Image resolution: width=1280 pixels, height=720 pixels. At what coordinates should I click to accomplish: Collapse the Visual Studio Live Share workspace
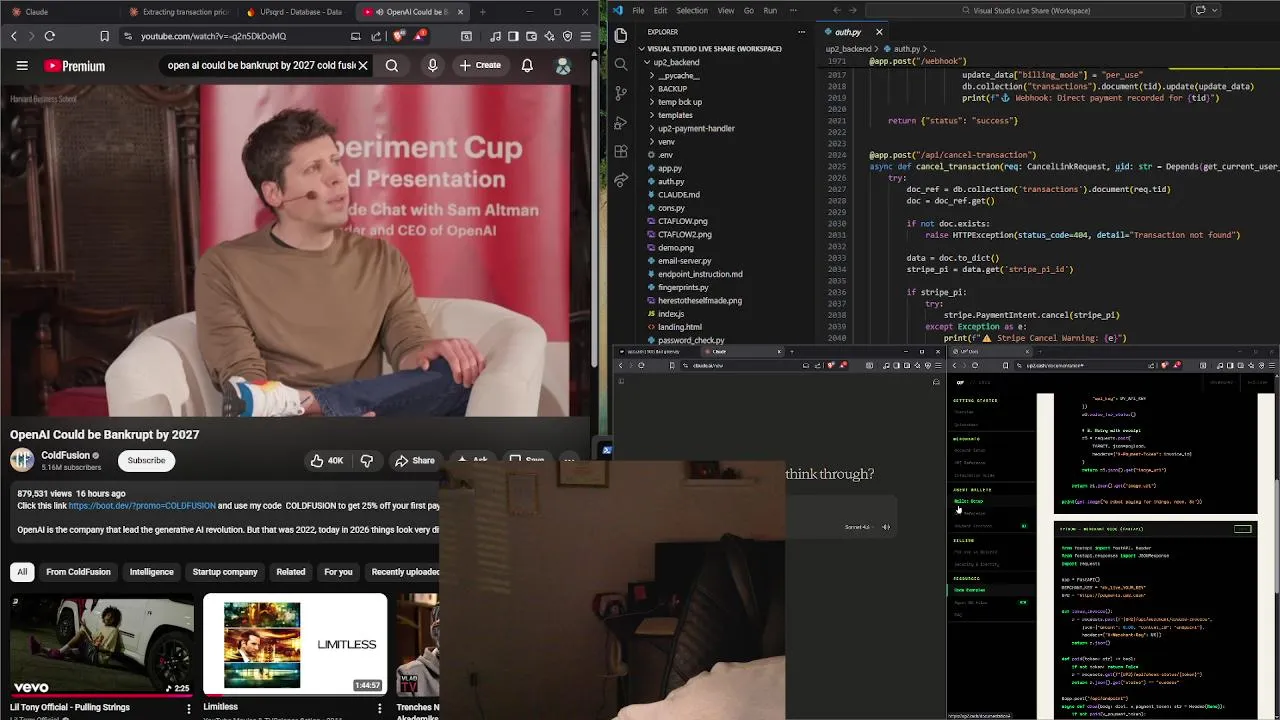(712, 49)
